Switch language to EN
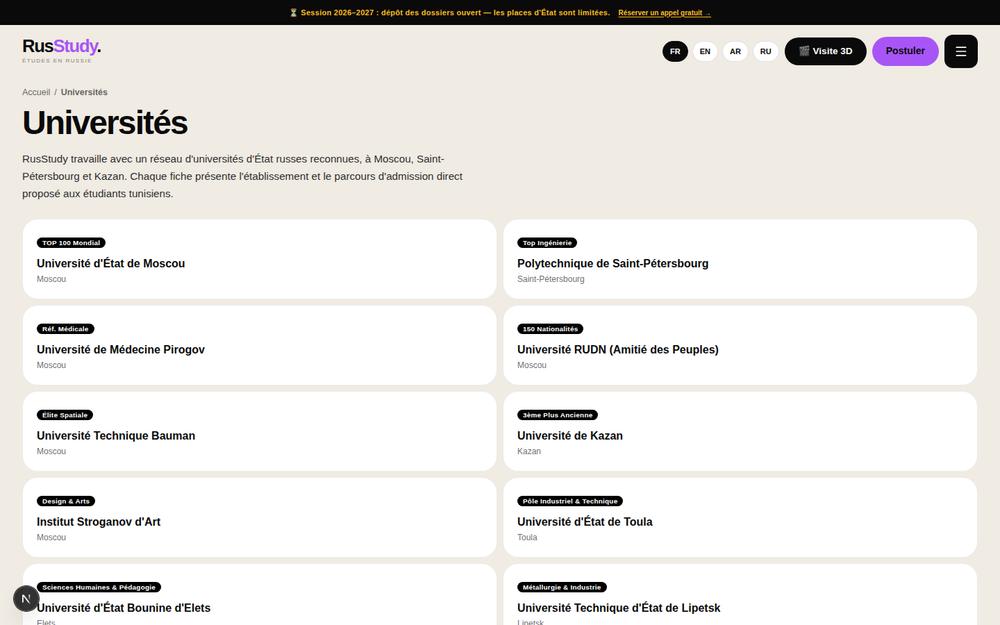This screenshot has width=1000, height=625. pyautogui.click(x=705, y=52)
